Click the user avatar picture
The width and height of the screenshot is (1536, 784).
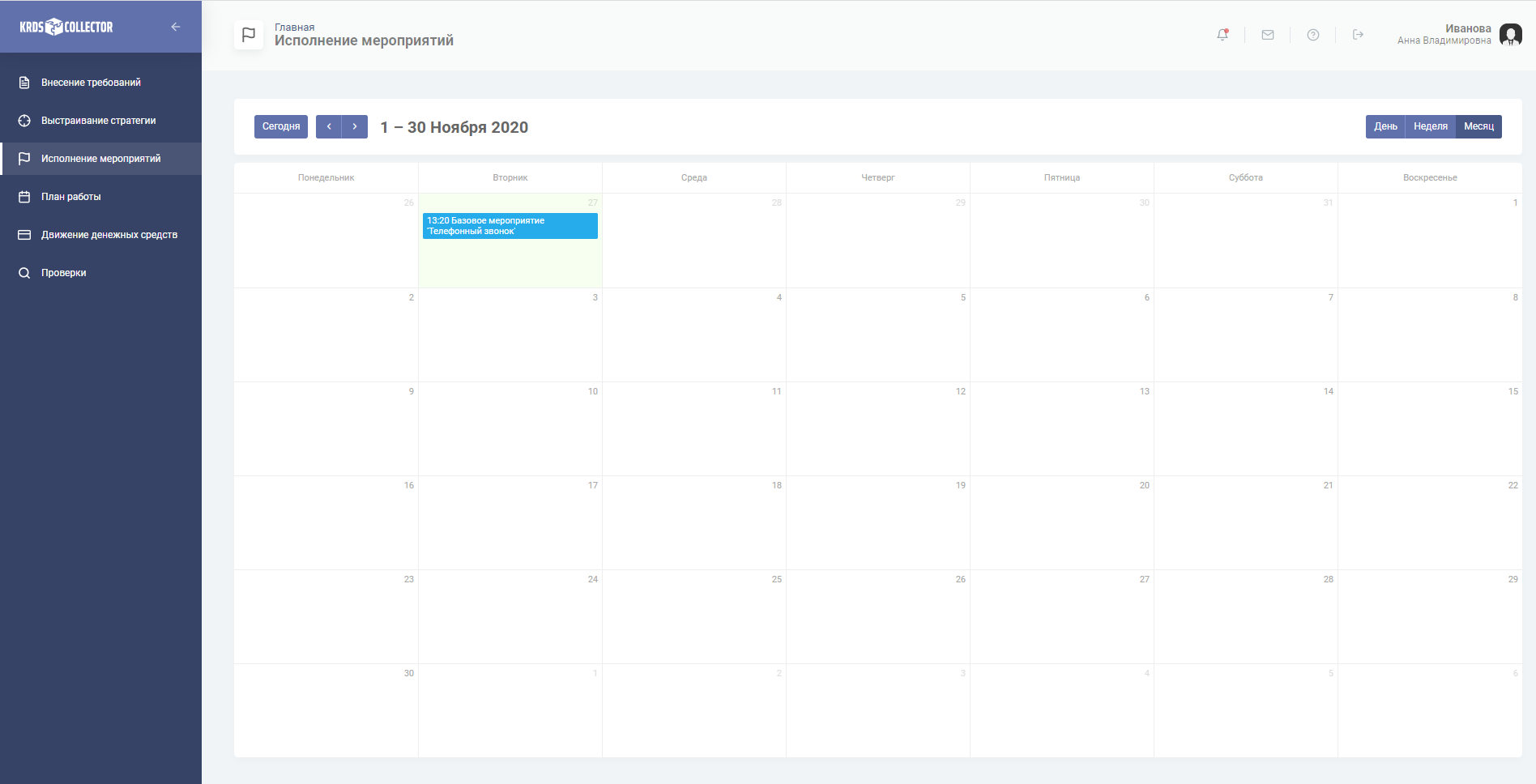pyautogui.click(x=1510, y=35)
